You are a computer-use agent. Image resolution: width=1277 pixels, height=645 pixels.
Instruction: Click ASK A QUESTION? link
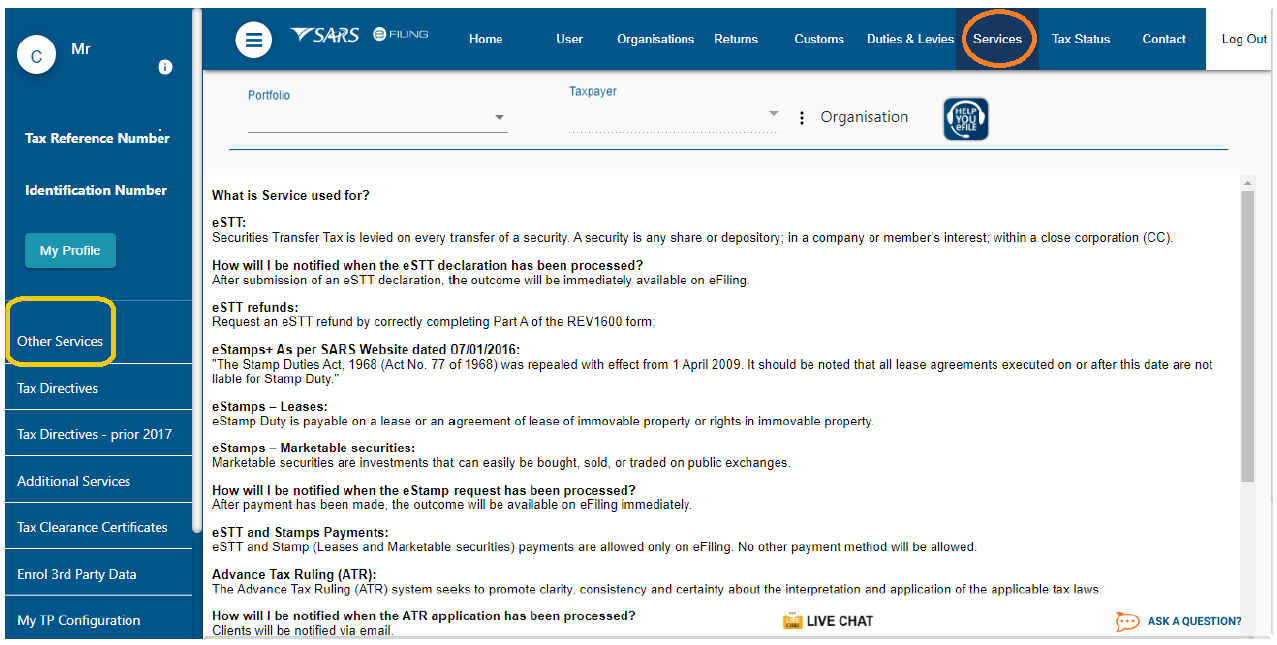coord(1194,621)
